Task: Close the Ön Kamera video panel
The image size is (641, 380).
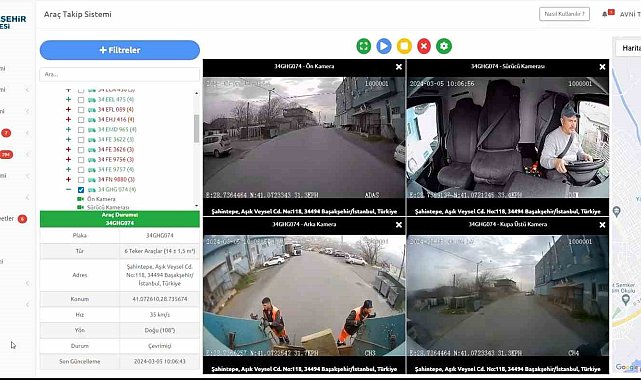Action: tap(399, 67)
